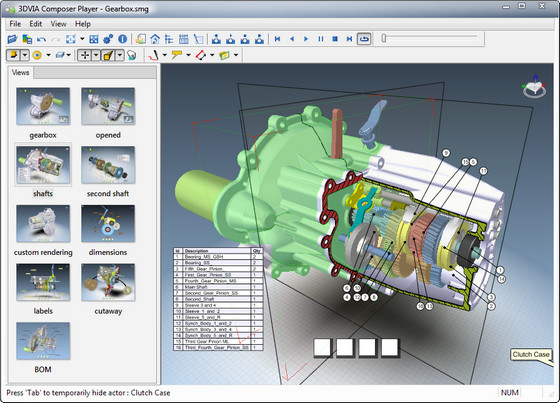Viewport: 560px width, 403px height.
Task: Select the cutaway view thumbnail
Action: (x=108, y=282)
